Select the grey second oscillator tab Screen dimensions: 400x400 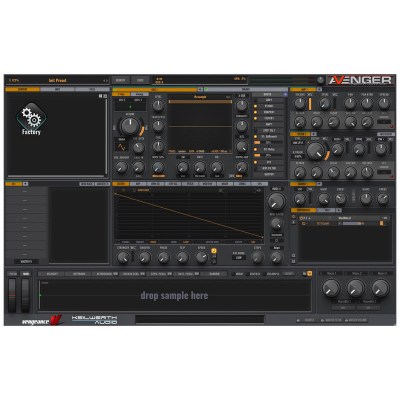click(246, 90)
